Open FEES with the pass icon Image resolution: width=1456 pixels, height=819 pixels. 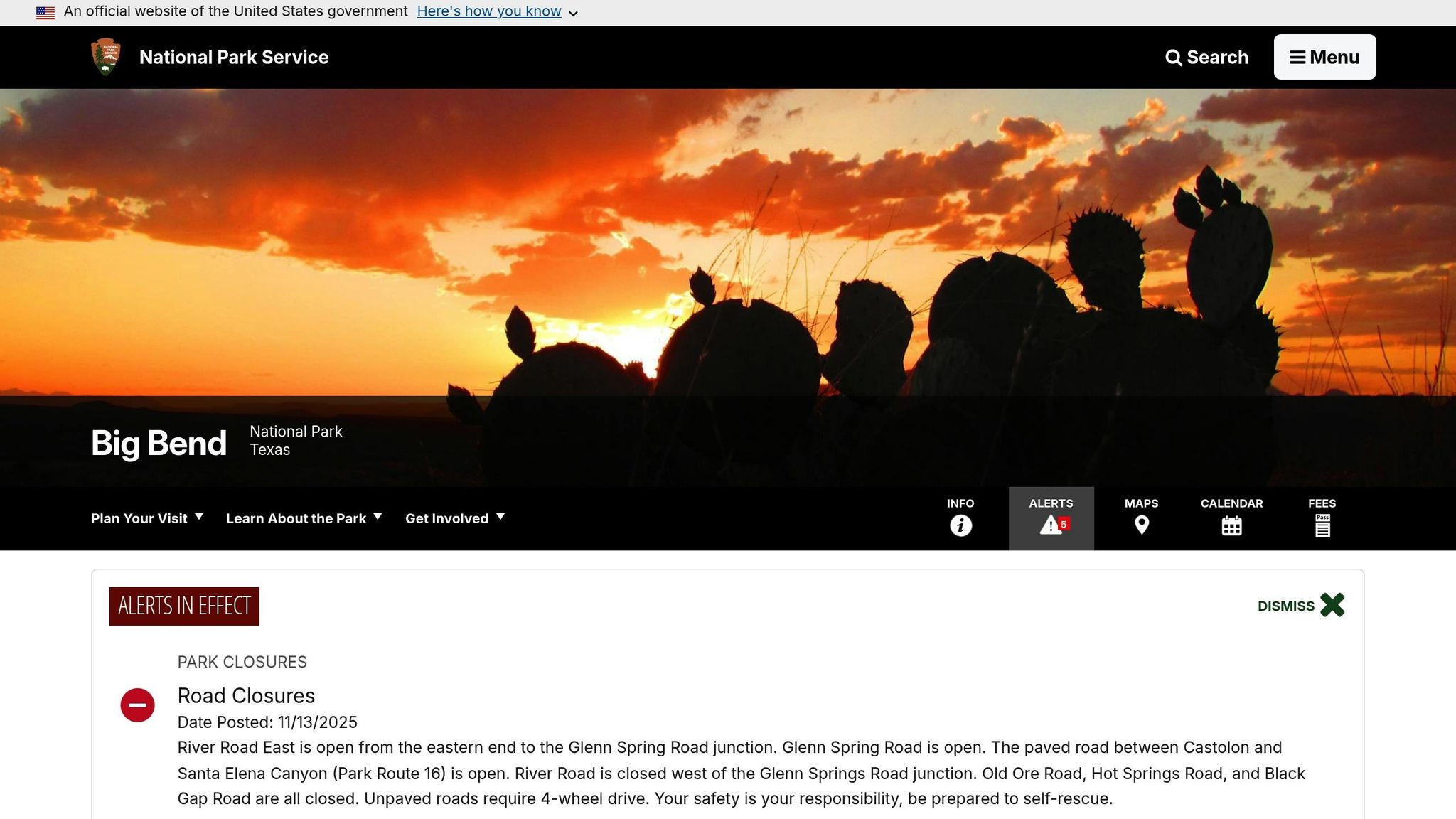pos(1322,518)
